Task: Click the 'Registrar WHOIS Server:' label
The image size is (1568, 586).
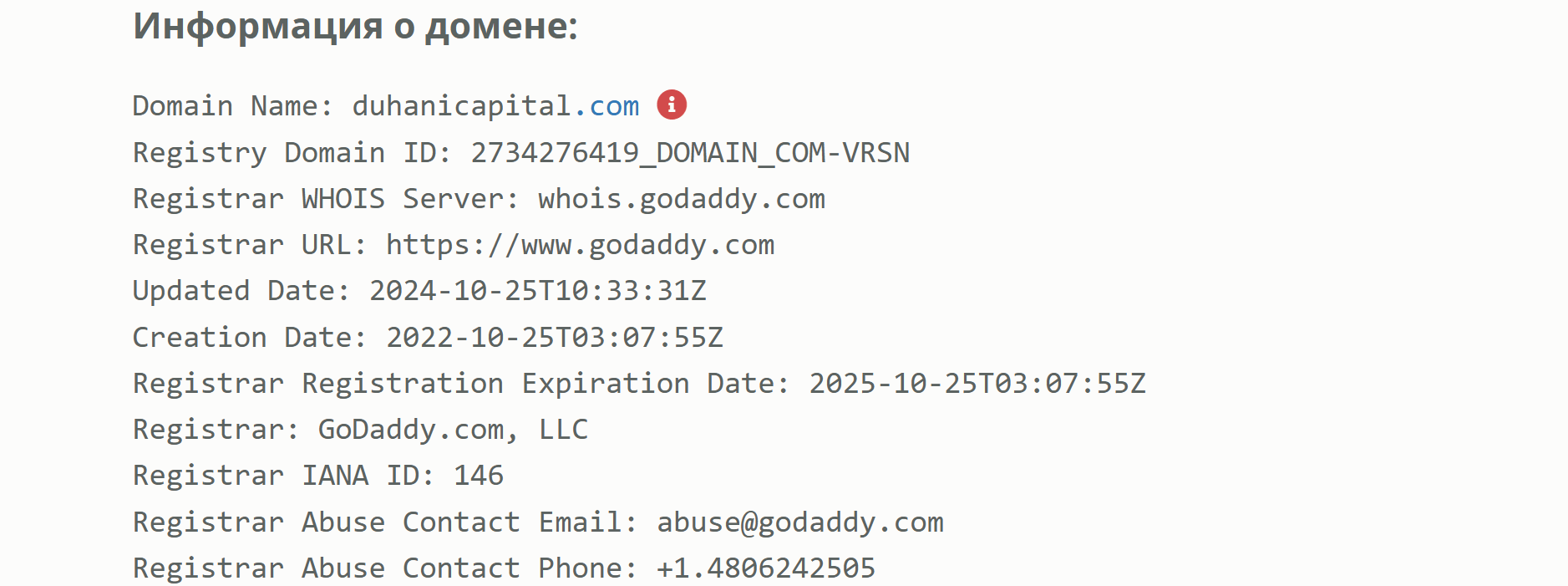Action: pos(326,199)
